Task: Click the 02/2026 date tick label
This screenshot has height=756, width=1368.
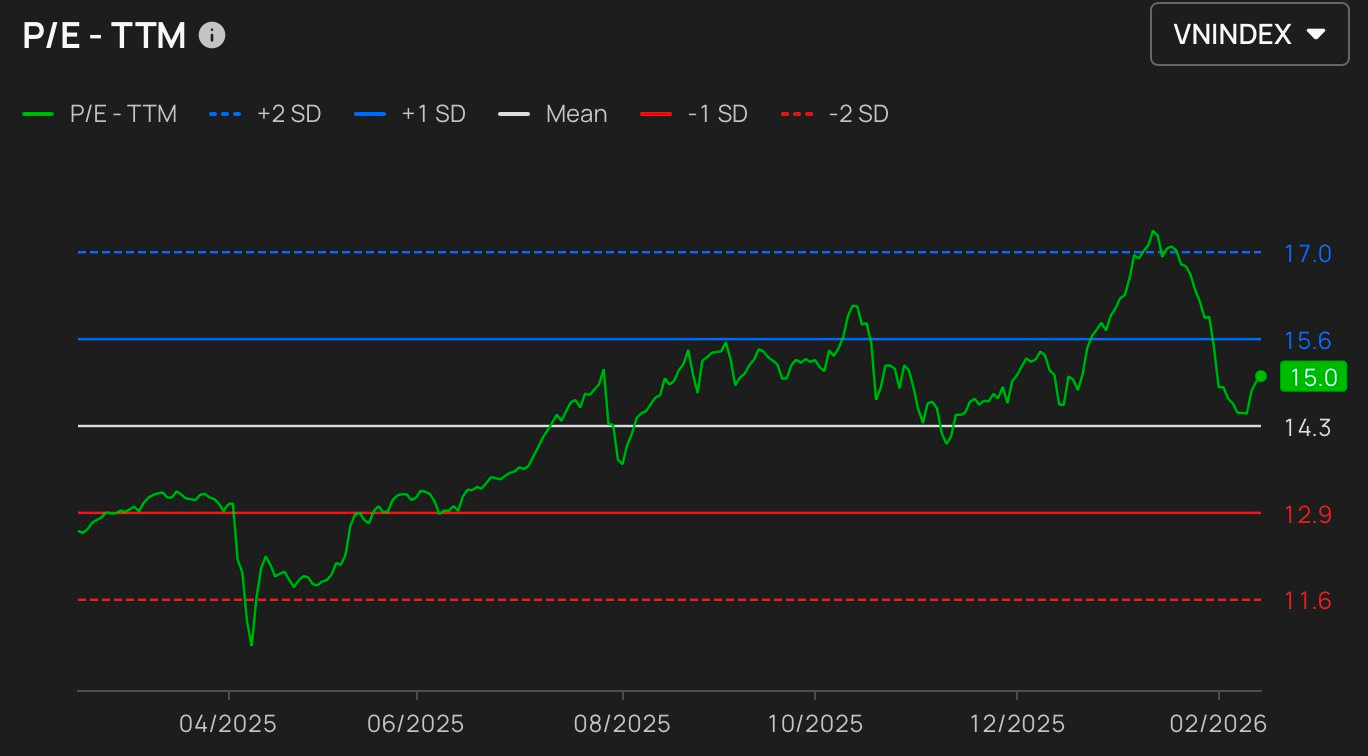Action: pyautogui.click(x=1218, y=723)
